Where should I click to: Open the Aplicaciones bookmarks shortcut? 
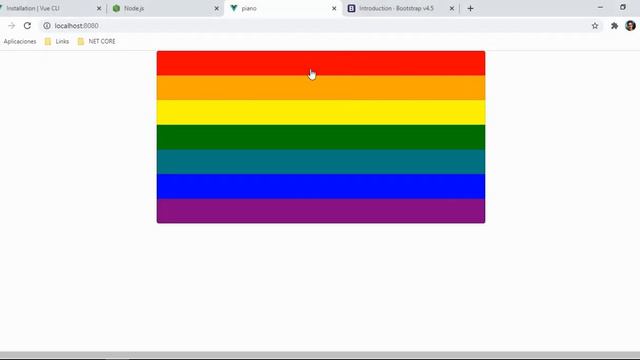20,41
